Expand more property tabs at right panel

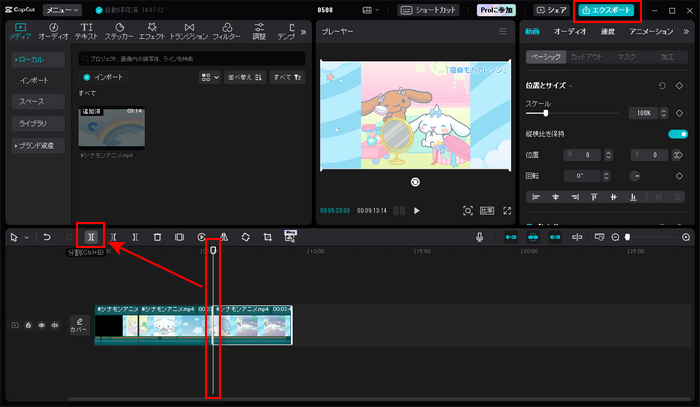(686, 32)
